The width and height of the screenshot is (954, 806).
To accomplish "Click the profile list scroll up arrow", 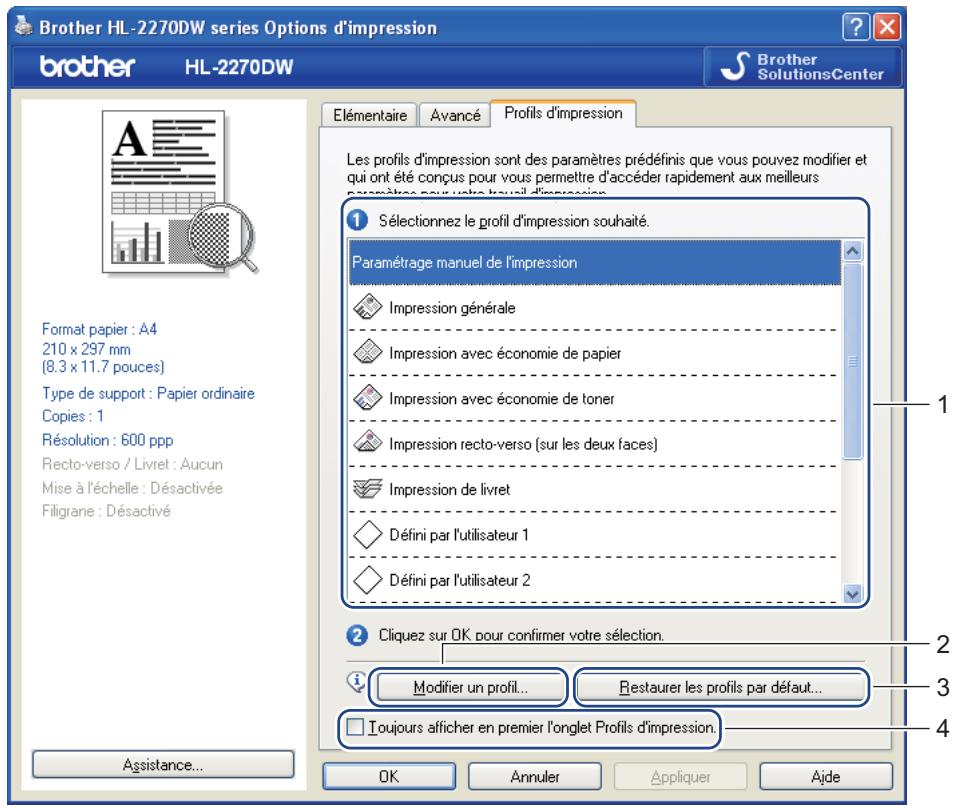I will tap(852, 251).
